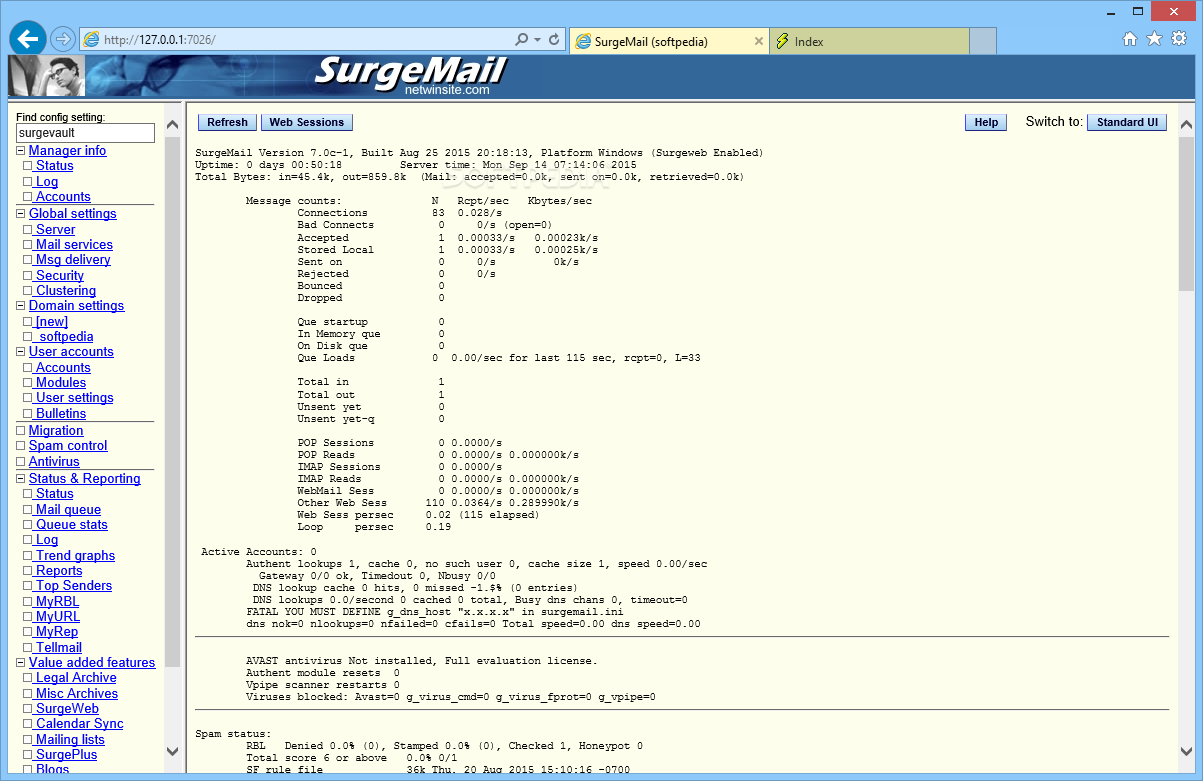Switch to the Index browser tab
This screenshot has width=1203, height=781.
(x=869, y=41)
